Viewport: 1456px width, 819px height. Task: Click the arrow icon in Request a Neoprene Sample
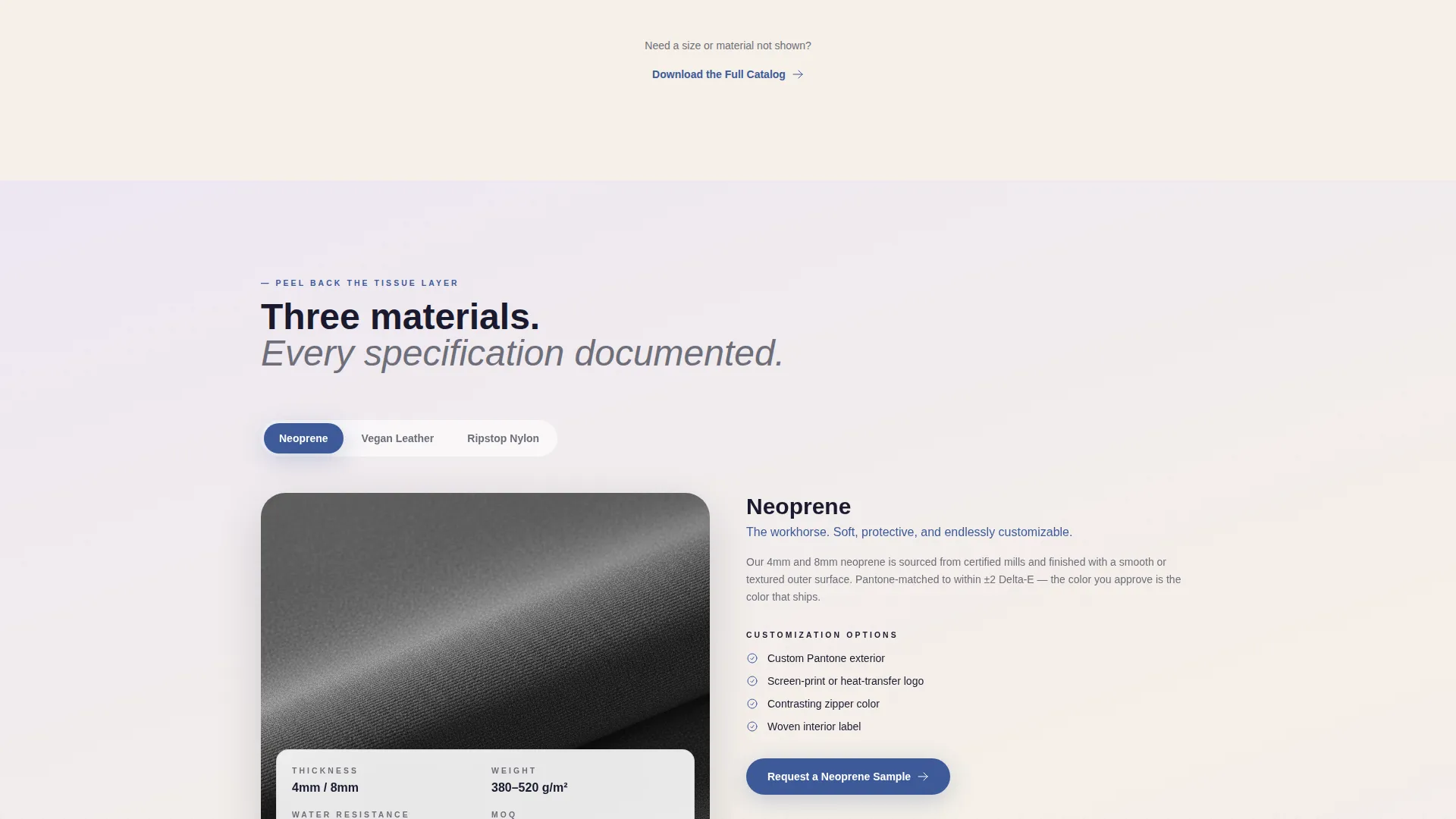tap(923, 777)
